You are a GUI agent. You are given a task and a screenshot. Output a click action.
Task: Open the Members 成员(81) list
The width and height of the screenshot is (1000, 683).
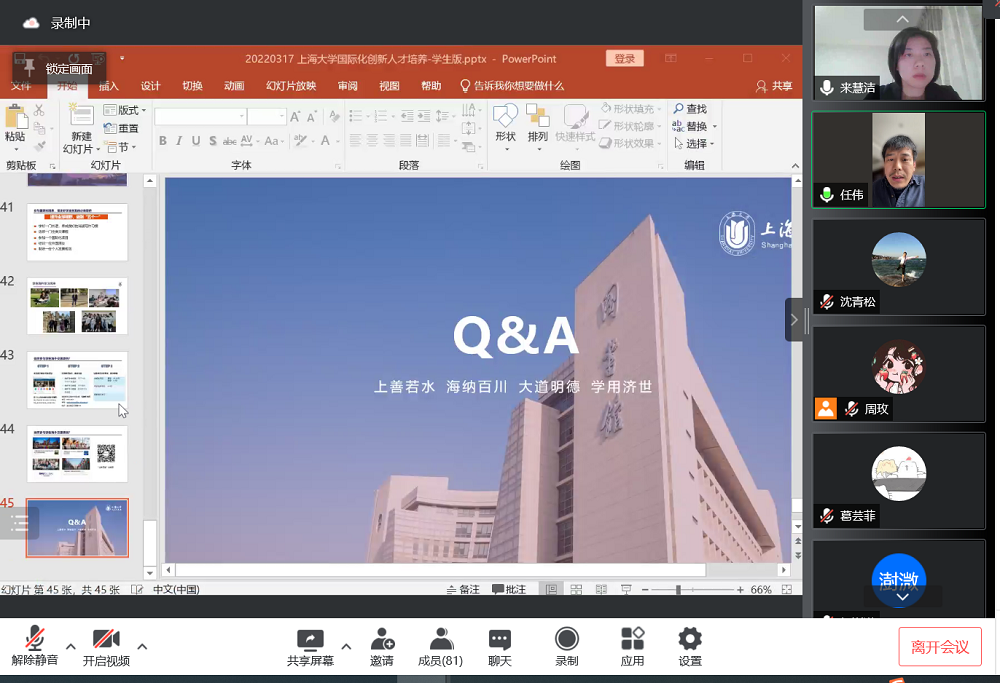[x=440, y=647]
